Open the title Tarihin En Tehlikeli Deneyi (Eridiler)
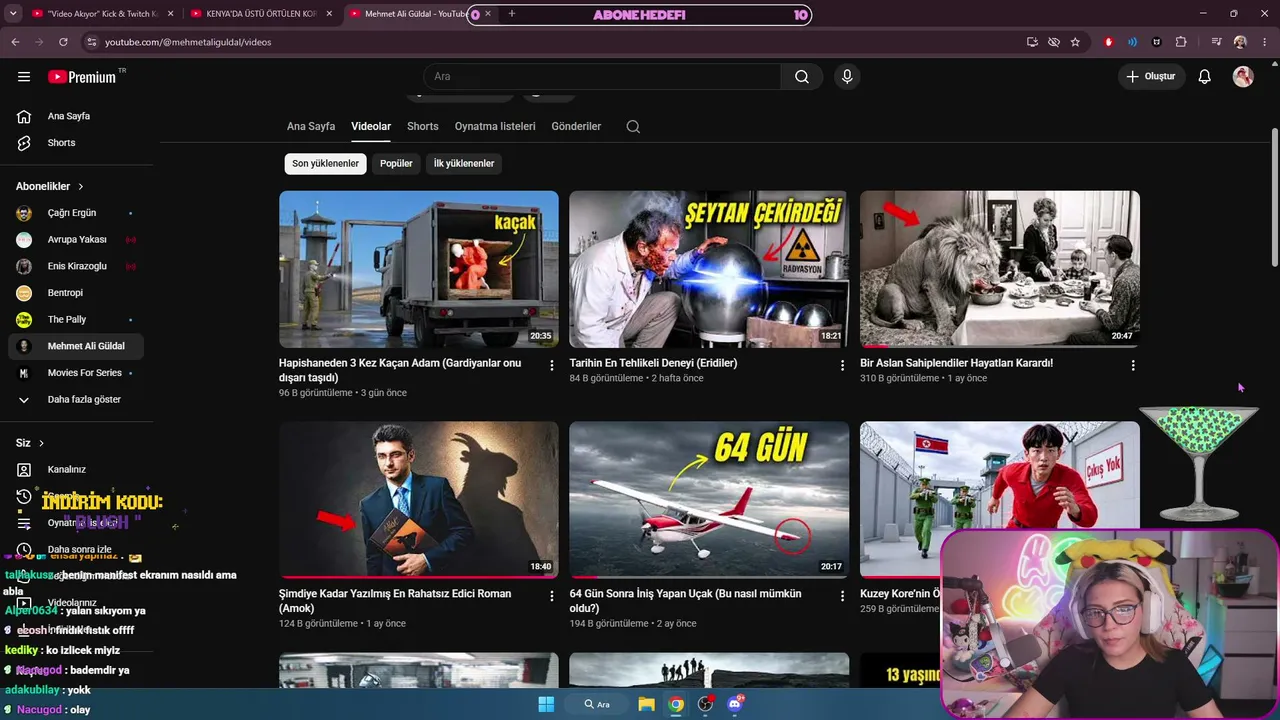1280x720 pixels. point(653,363)
